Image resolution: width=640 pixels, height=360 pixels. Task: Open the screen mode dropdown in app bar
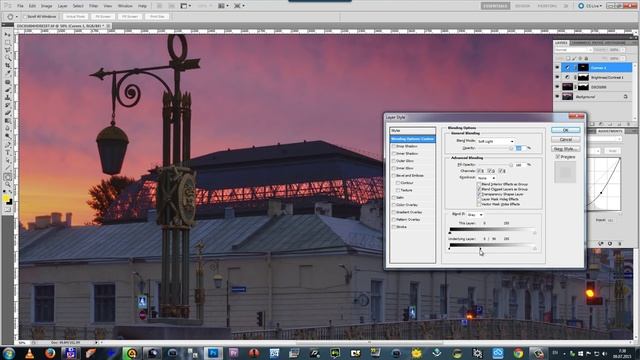pos(239,6)
